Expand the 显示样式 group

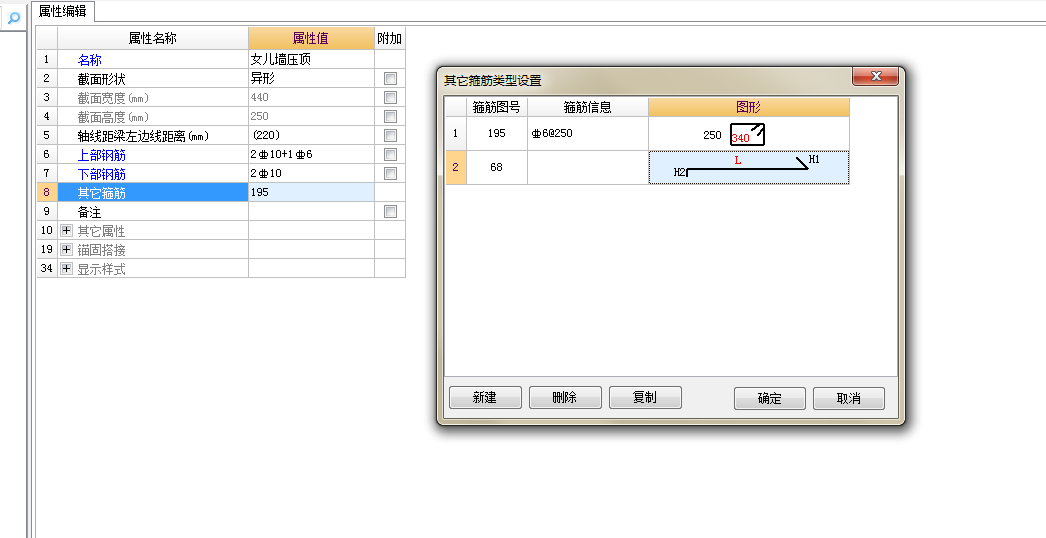[66, 269]
